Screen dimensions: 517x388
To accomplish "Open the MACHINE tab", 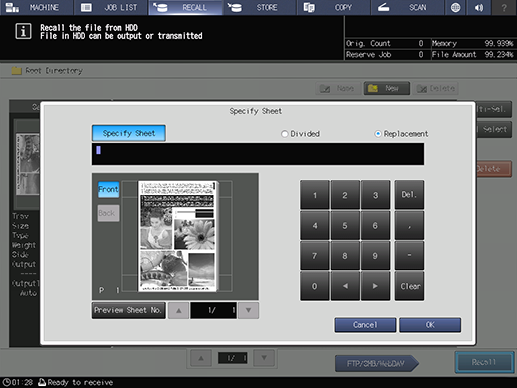I will pyautogui.click(x=36, y=7).
